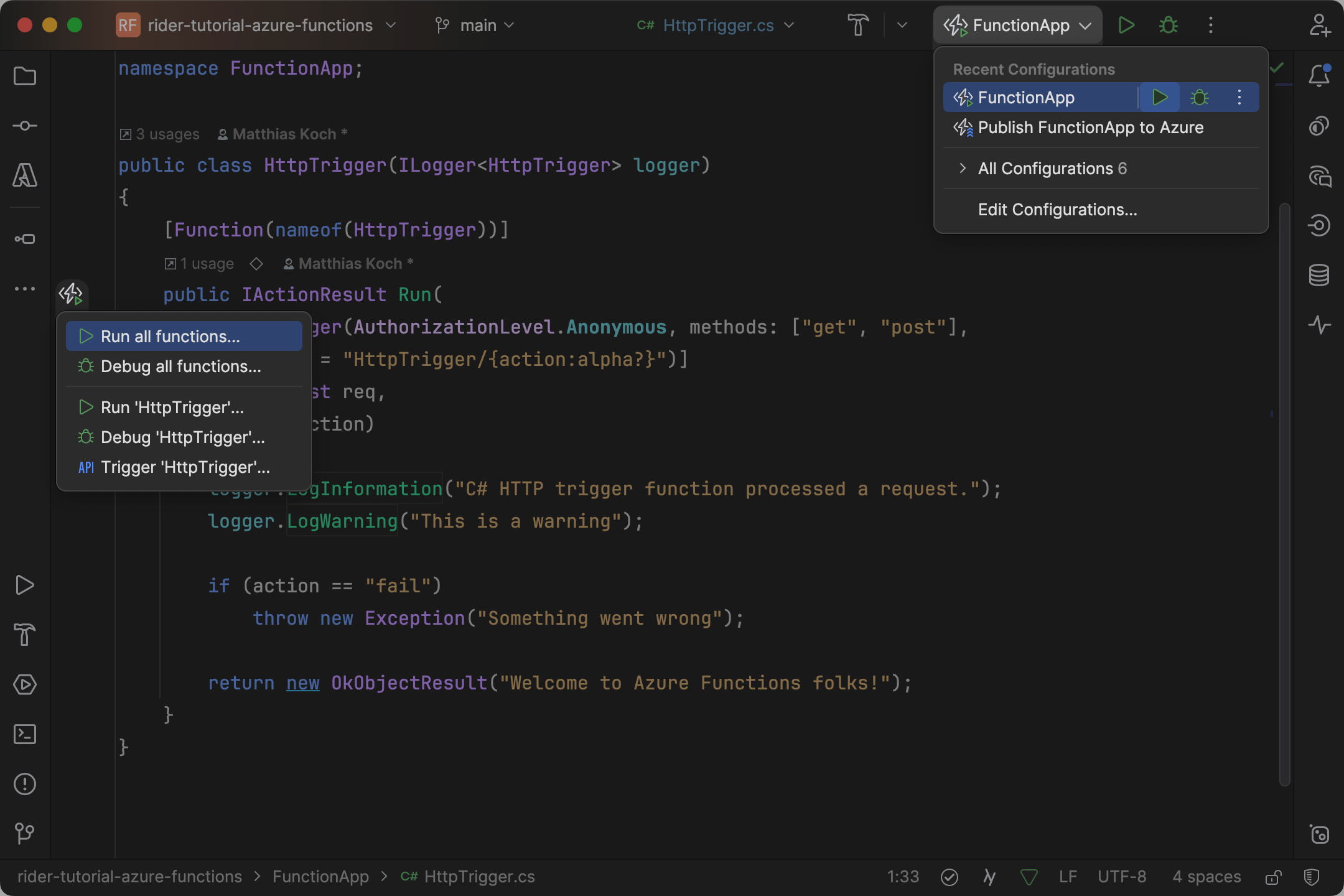Select Run all functions from the popup menu
1344x896 pixels.
tap(170, 336)
